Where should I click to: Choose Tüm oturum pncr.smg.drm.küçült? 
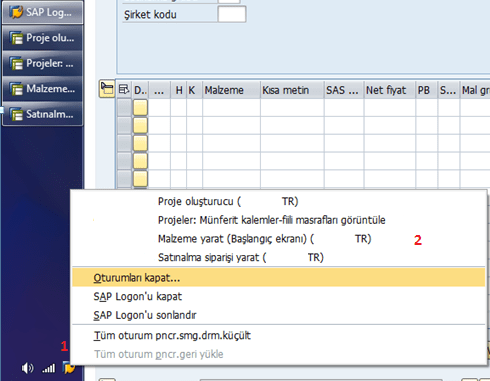pyautogui.click(x=278, y=335)
